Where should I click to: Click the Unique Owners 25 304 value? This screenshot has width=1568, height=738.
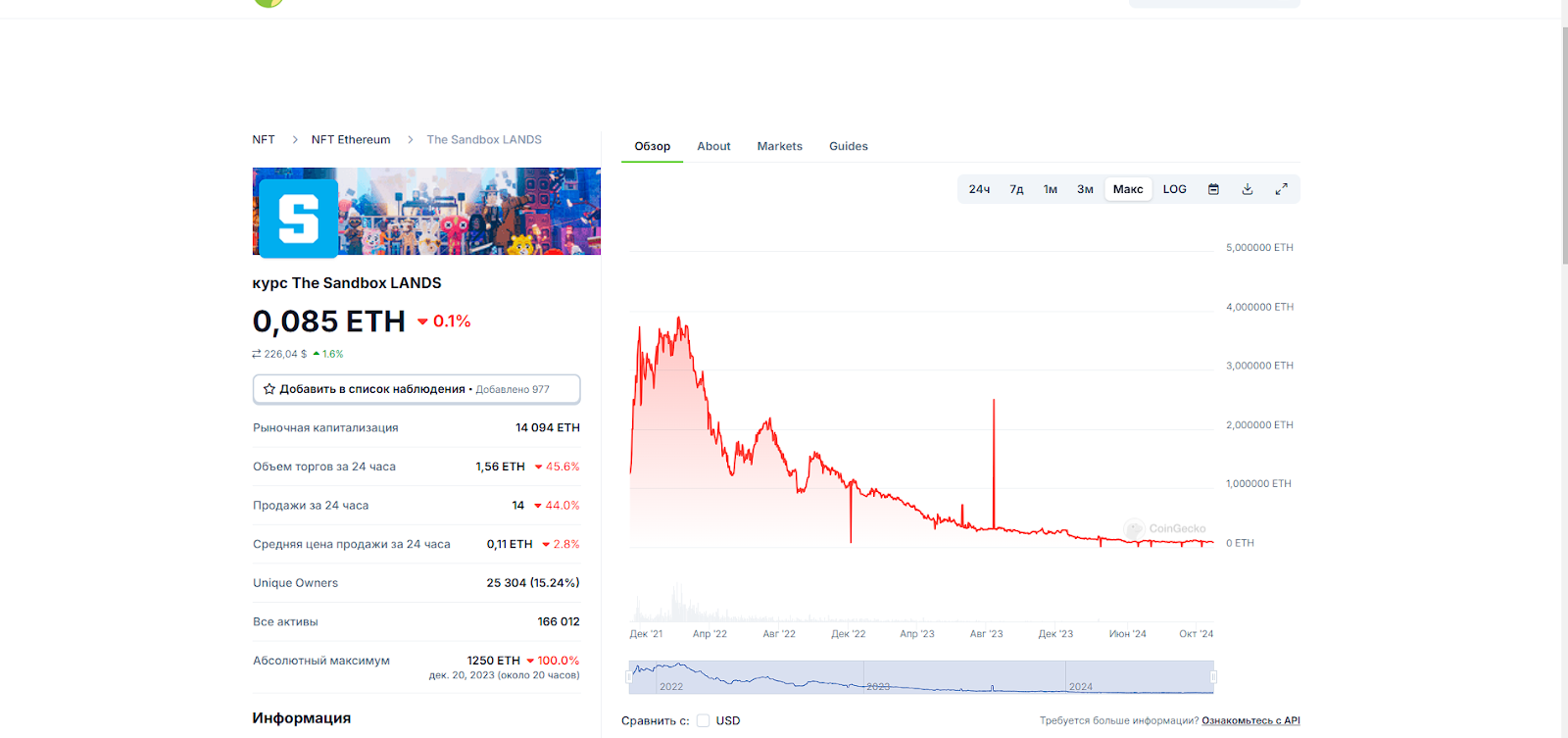click(x=533, y=582)
